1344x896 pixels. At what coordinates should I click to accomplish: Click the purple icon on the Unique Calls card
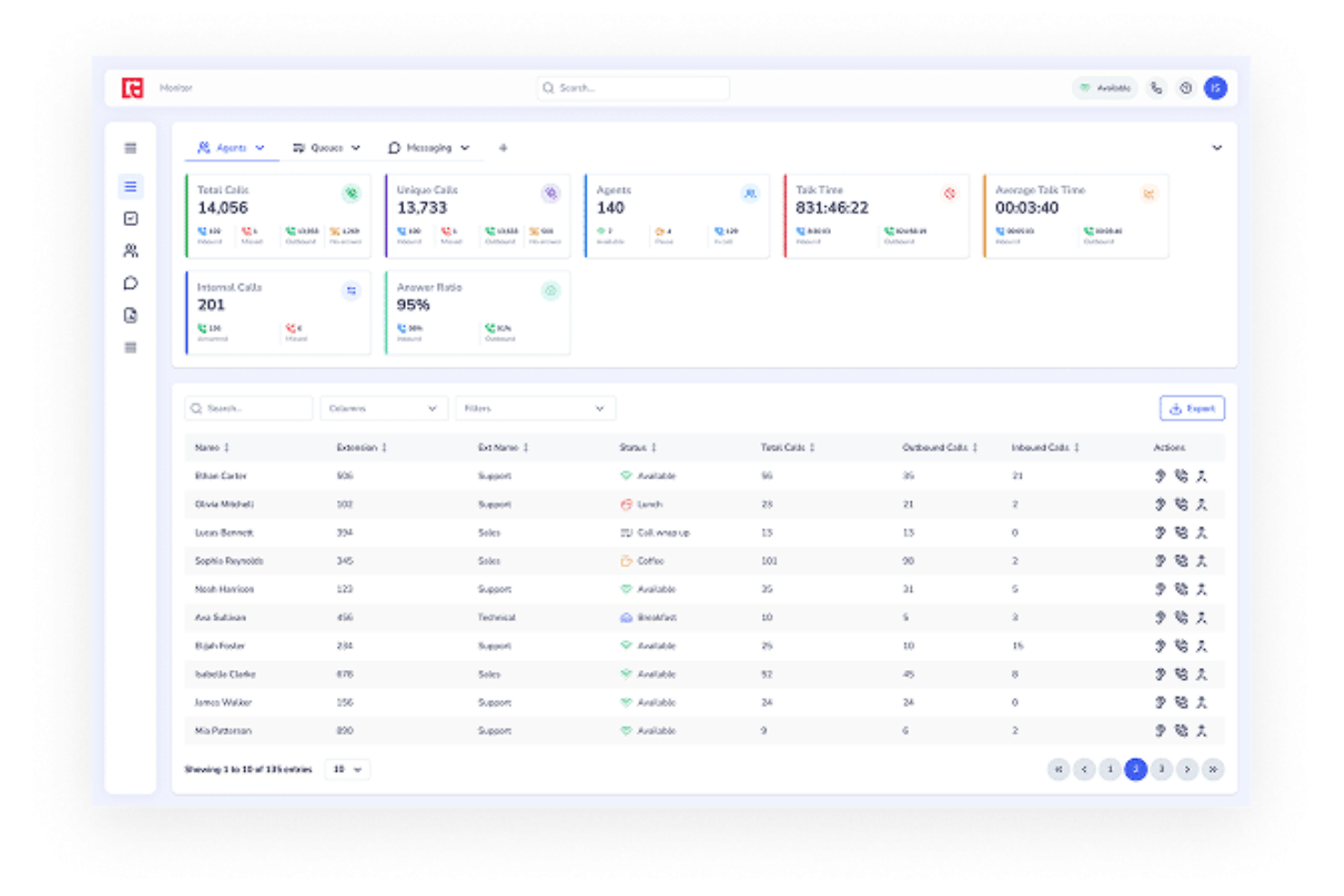coord(550,193)
